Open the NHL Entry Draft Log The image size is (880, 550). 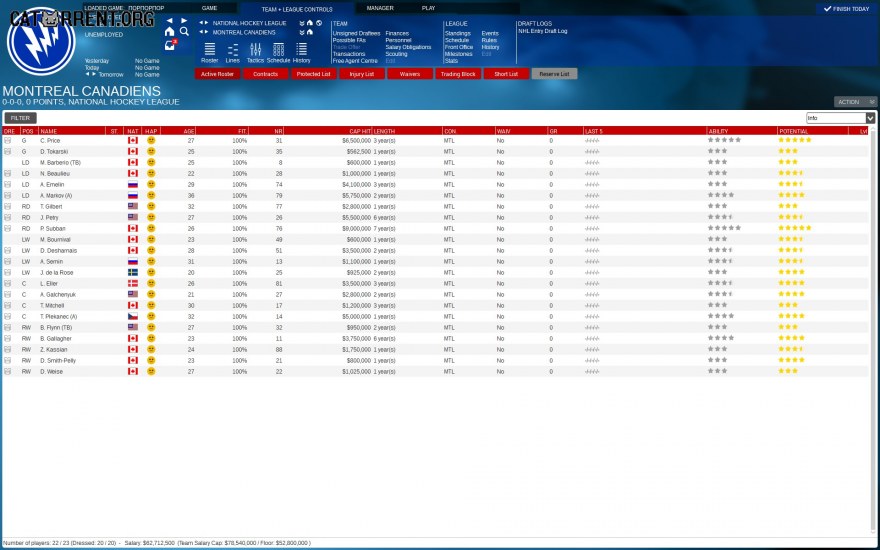542,31
